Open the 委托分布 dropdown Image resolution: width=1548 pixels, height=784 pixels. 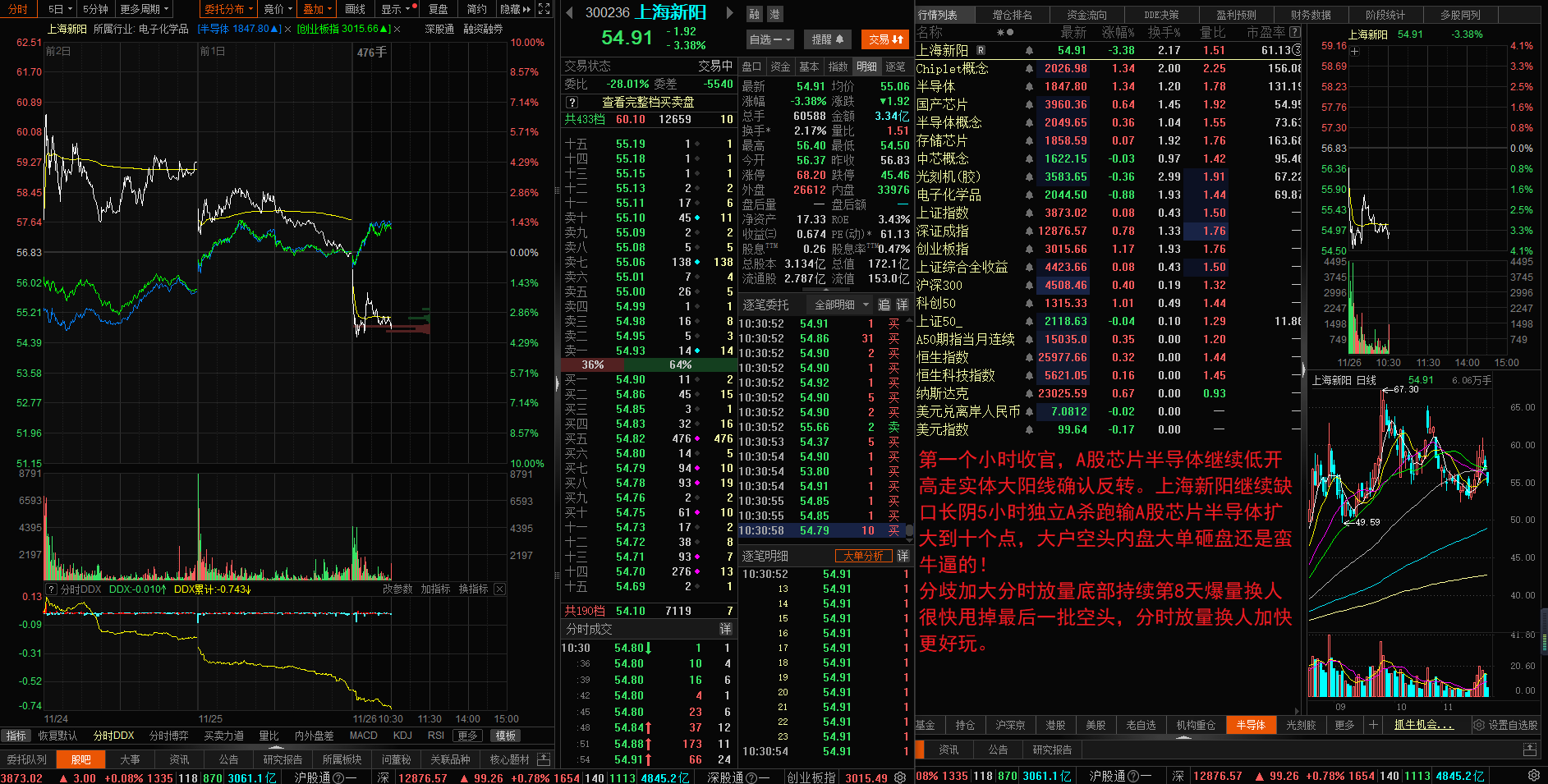(229, 9)
